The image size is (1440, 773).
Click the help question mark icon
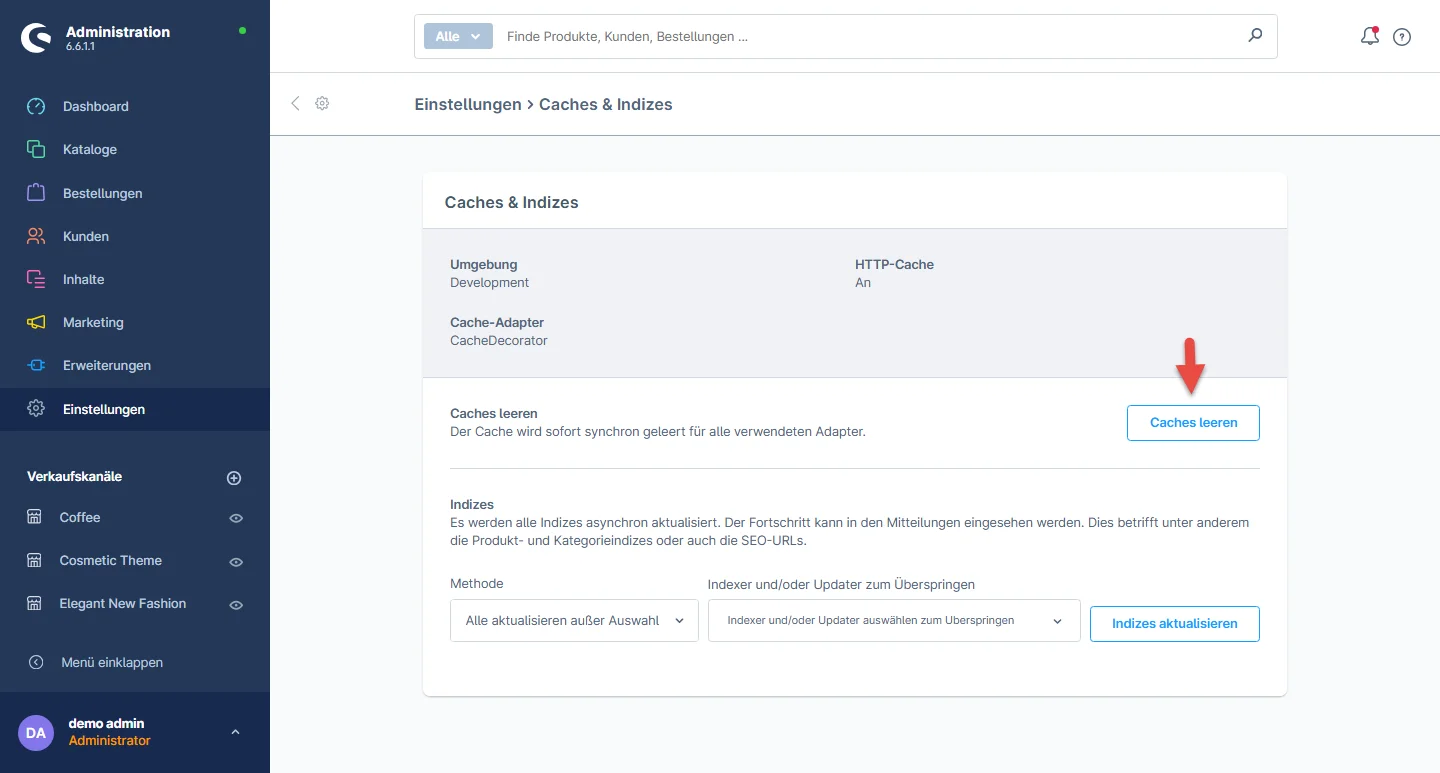(1402, 37)
